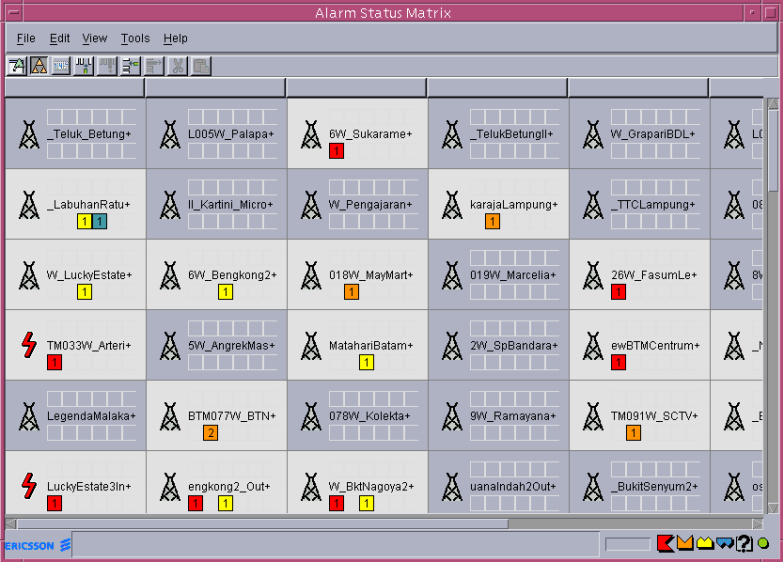Click the tower icon for _Teluk_Betung+

point(29,134)
